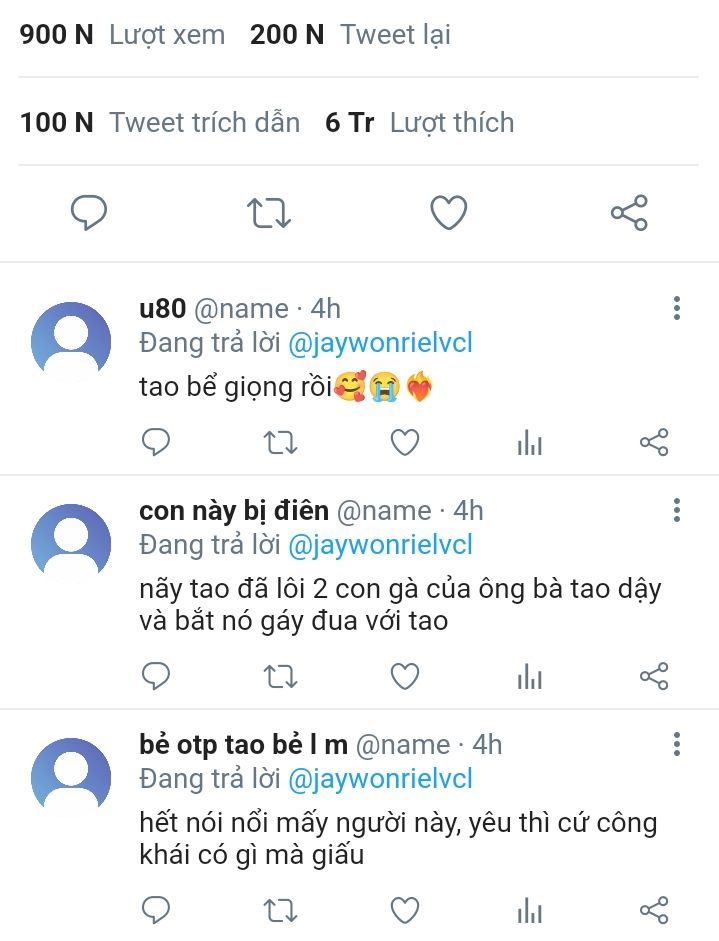
Task: Retweet the 'con này bị điên' reply
Action: click(280, 677)
